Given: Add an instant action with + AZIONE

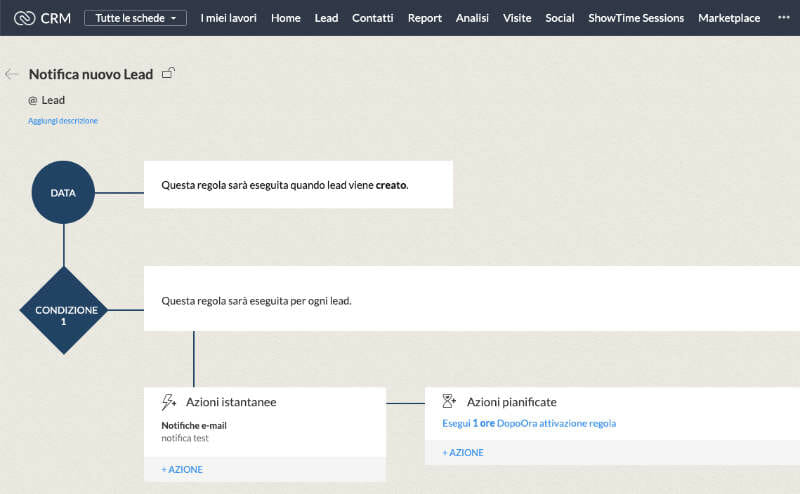Looking at the screenshot, I should [182, 469].
